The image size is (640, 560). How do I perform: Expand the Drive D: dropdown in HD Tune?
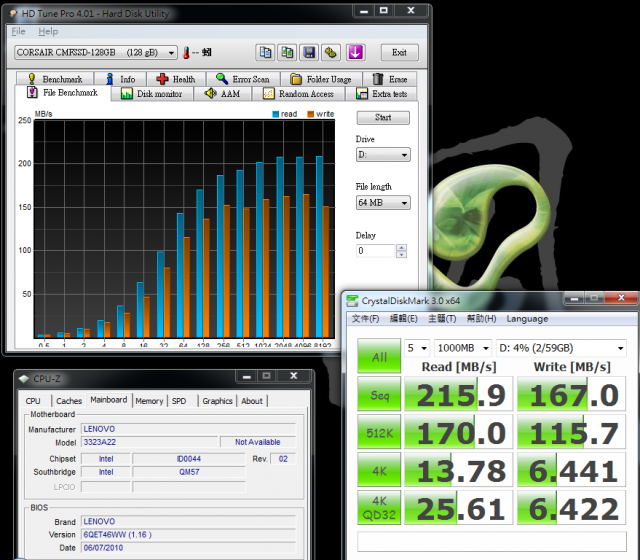(383, 155)
